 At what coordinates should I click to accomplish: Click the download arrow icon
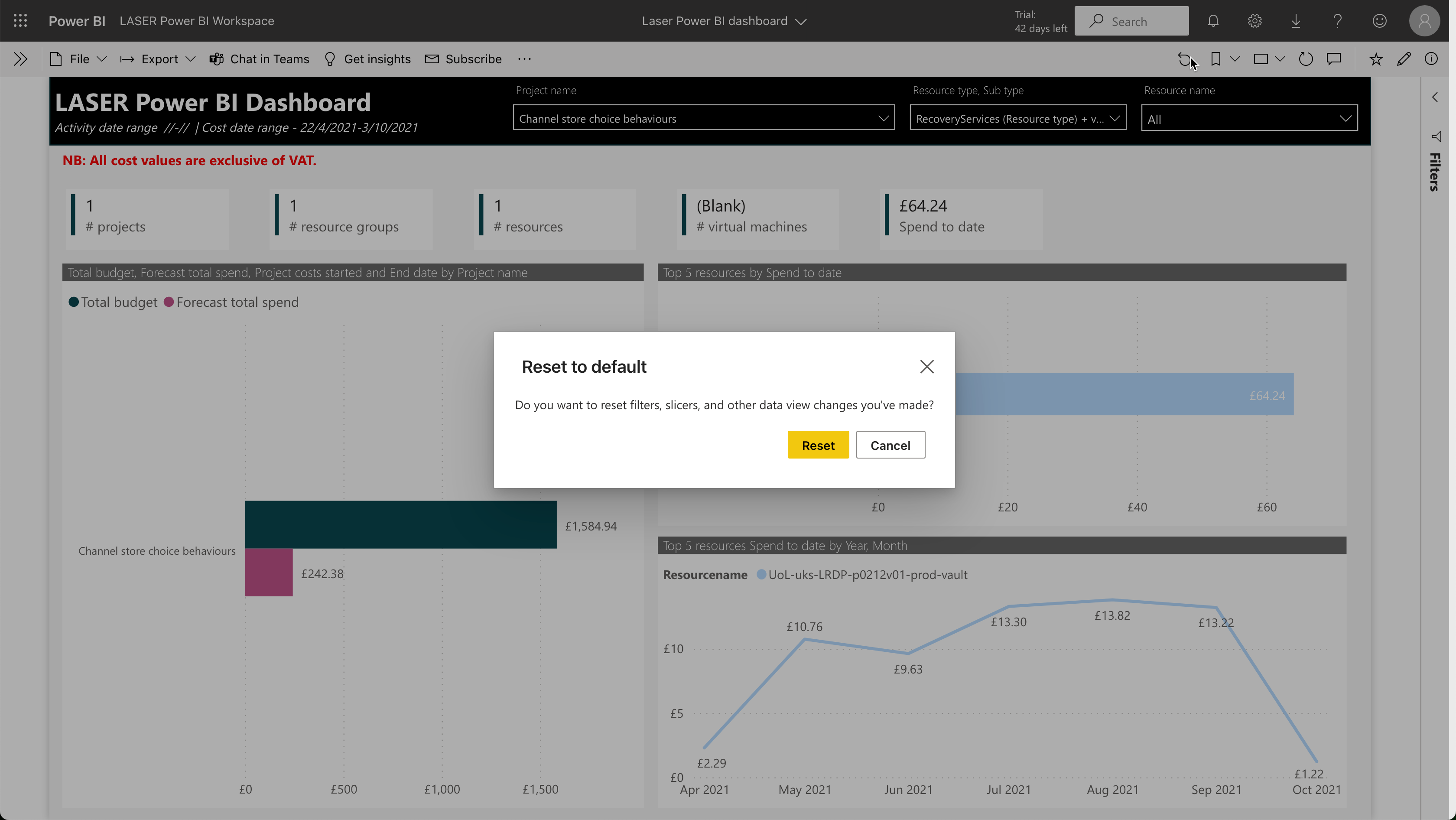click(1296, 21)
